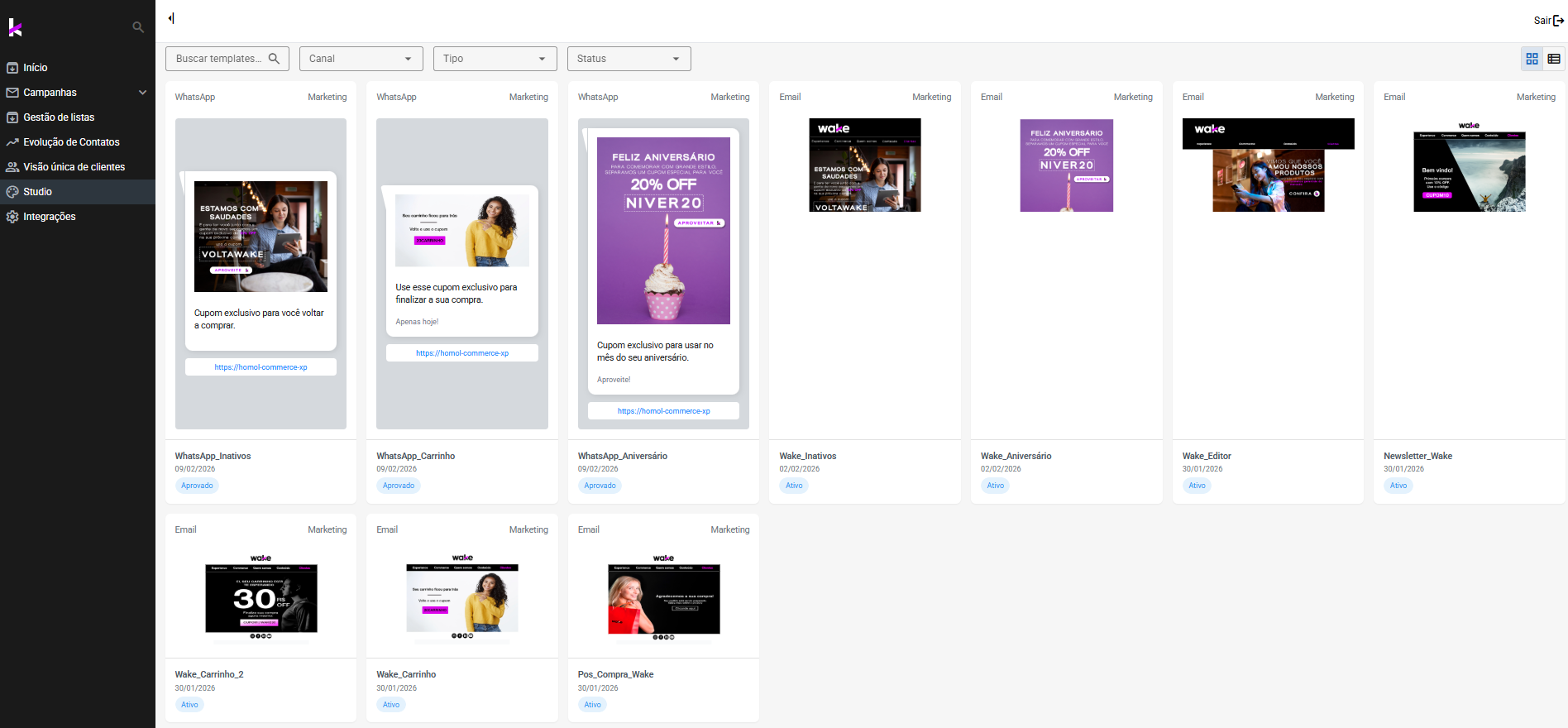Collapse the sidebar with the arrow icon
1568x728 pixels.
tap(171, 18)
